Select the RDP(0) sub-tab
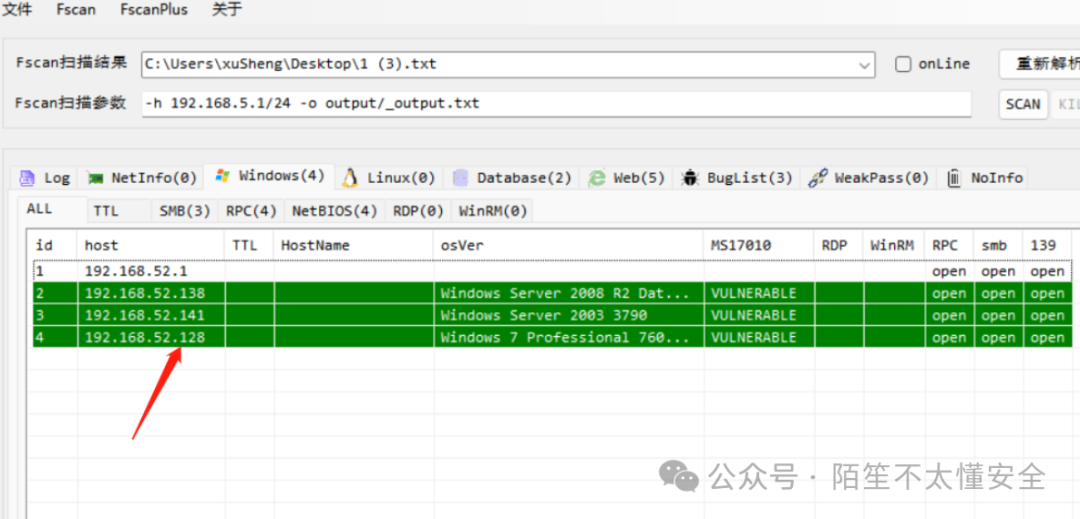 [418, 211]
